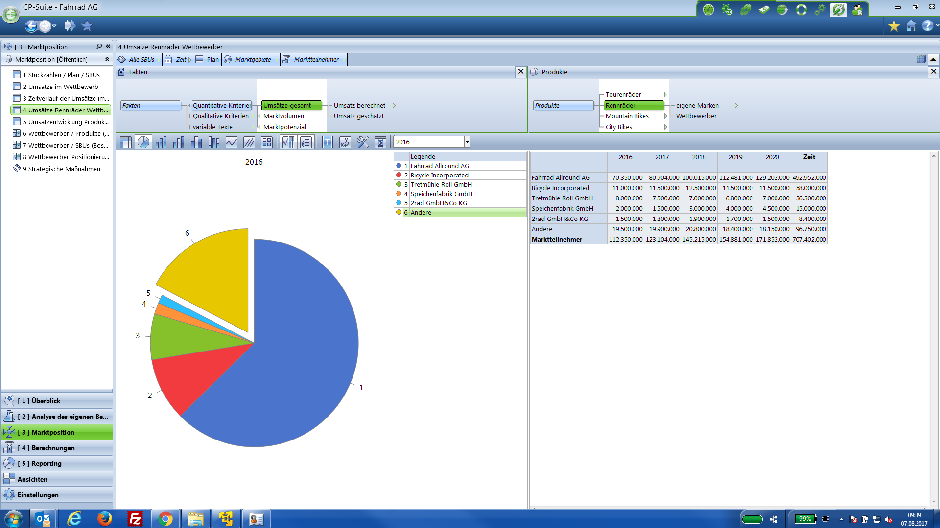
Task: Select the Marktvolumen node in Fakten
Action: [x=284, y=116]
